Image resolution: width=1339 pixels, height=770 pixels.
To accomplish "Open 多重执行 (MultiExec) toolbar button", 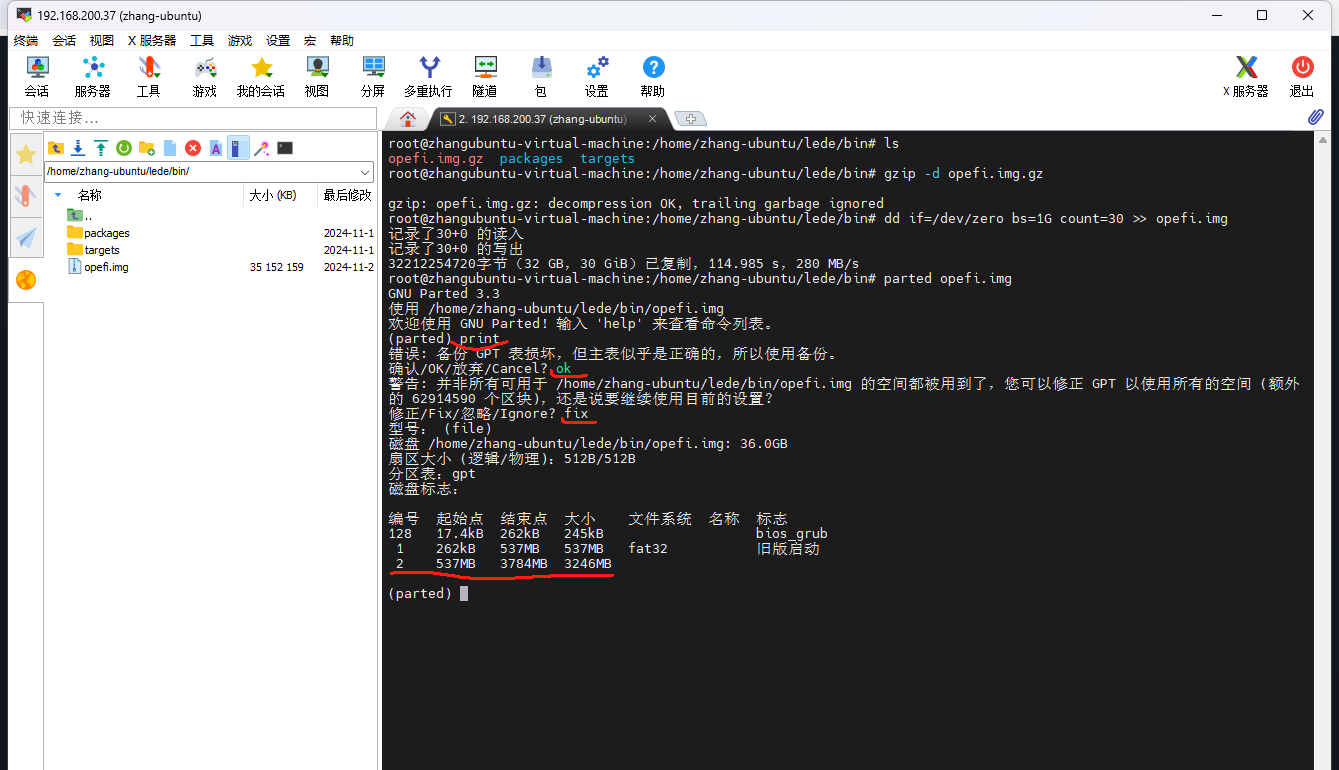I will point(428,76).
